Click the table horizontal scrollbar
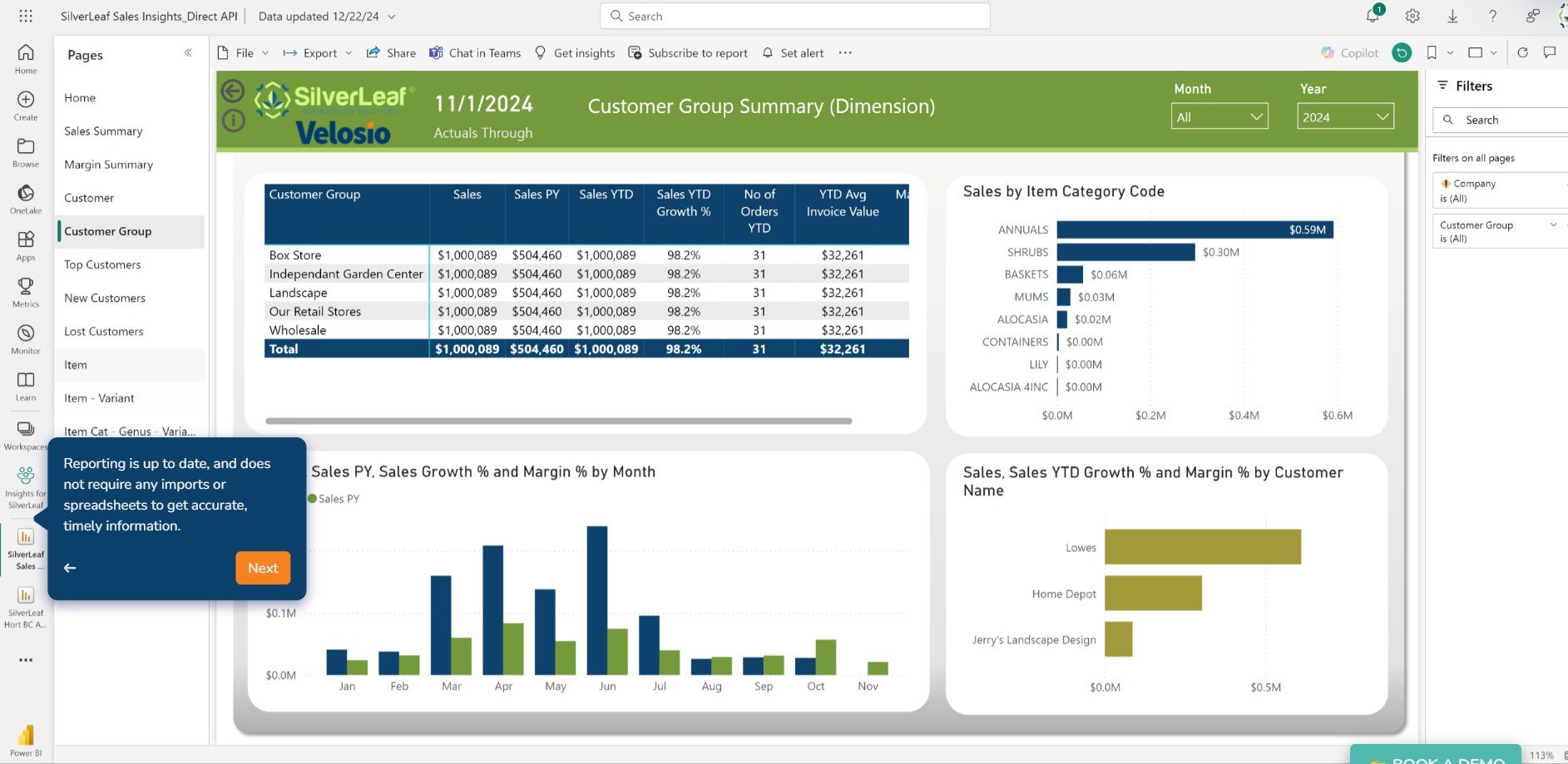Image resolution: width=1568 pixels, height=764 pixels. tap(558, 421)
